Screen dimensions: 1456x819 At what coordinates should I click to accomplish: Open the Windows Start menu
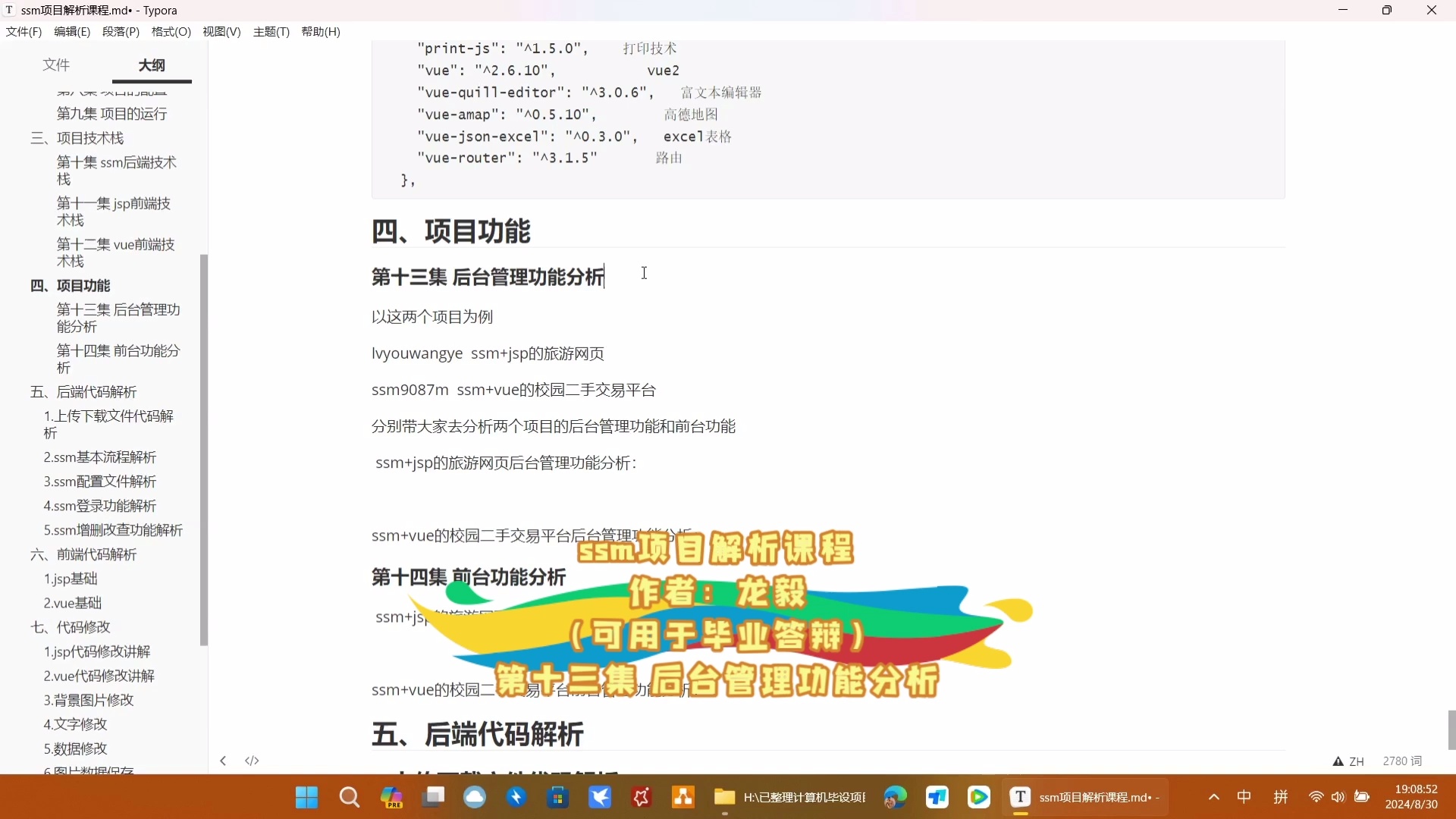(306, 797)
